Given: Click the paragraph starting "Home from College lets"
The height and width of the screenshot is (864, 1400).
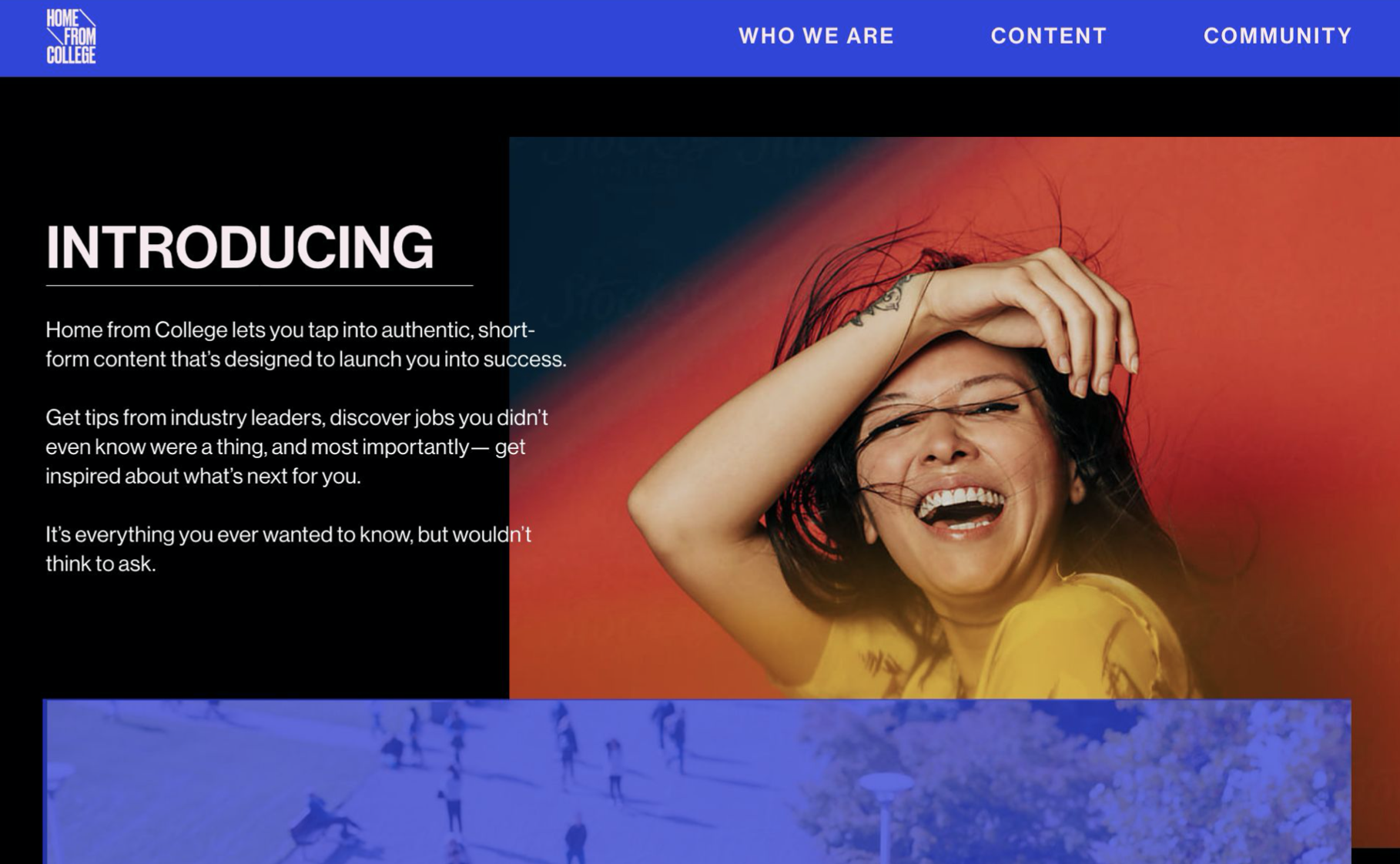Looking at the screenshot, I should pos(306,344).
